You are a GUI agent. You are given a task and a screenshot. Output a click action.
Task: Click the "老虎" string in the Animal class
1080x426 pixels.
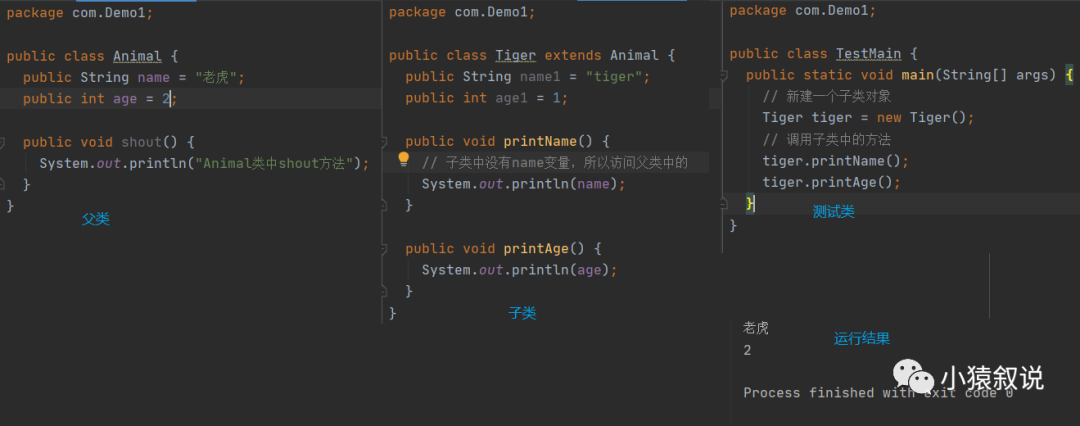[217, 78]
